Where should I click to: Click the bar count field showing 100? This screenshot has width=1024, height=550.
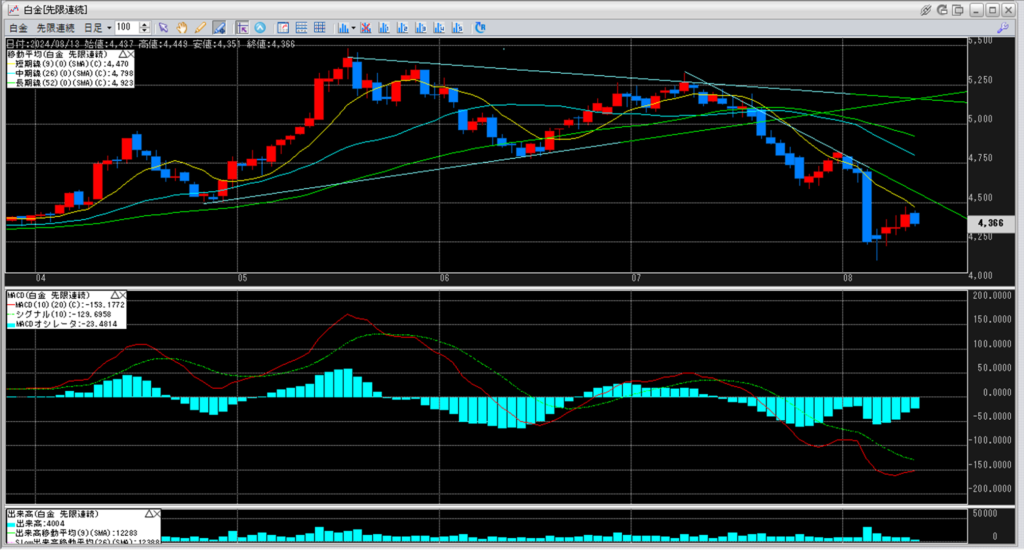coord(126,27)
